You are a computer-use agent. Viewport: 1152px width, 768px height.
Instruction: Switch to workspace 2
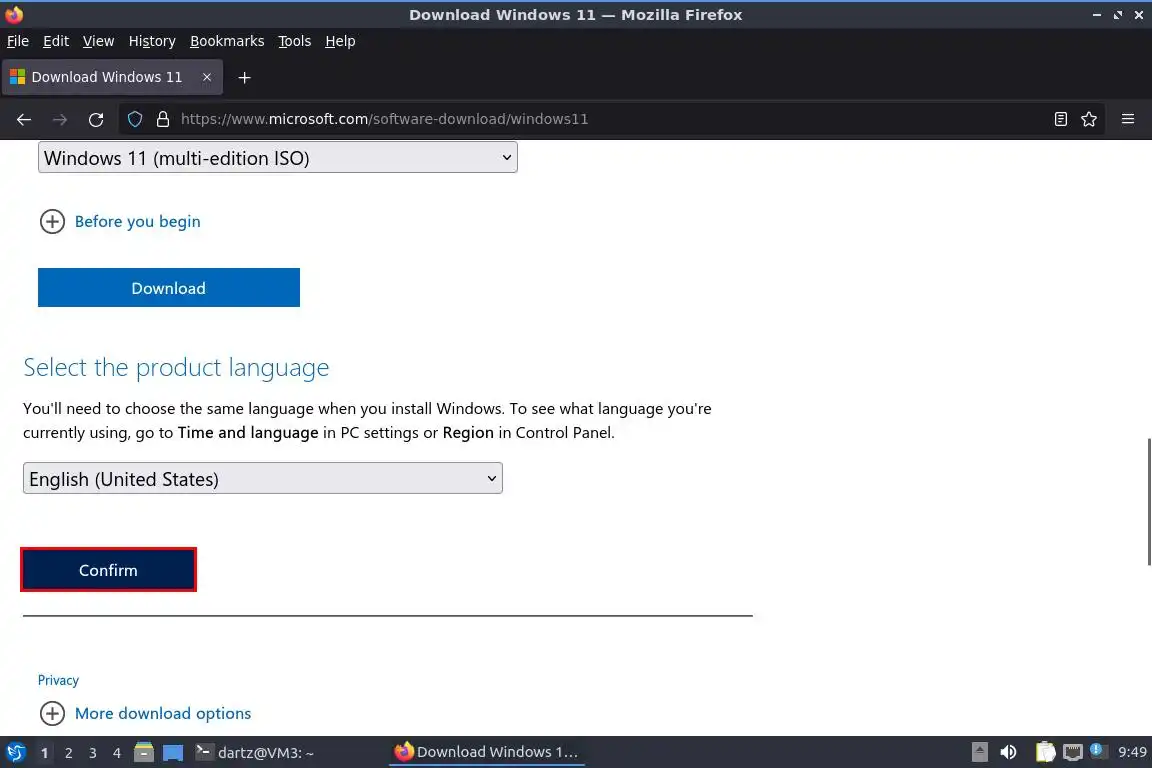pyautogui.click(x=68, y=753)
